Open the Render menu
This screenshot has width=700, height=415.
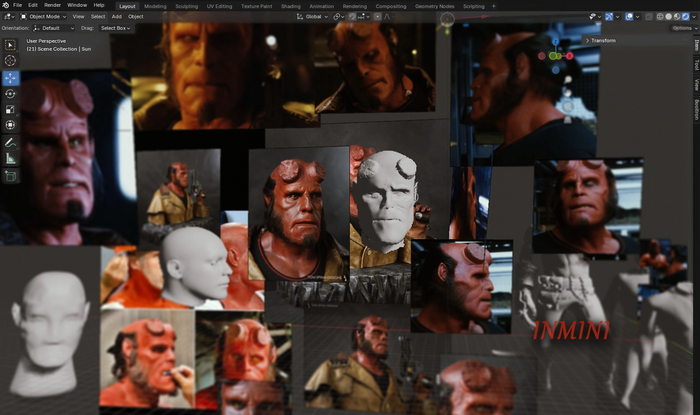[x=54, y=5]
